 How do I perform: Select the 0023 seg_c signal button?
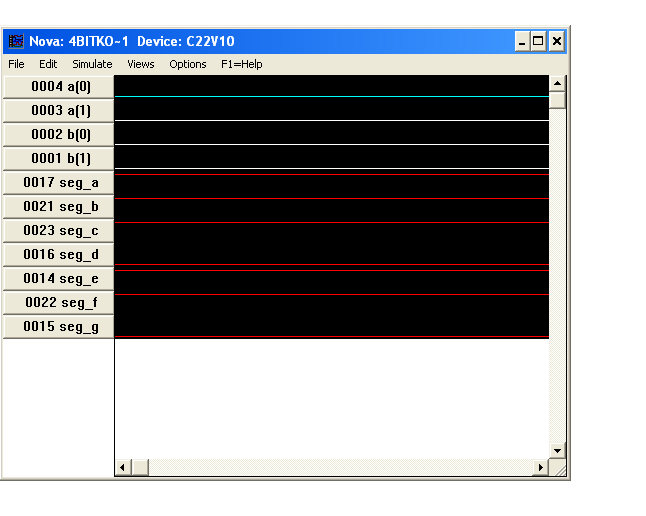tap(59, 231)
